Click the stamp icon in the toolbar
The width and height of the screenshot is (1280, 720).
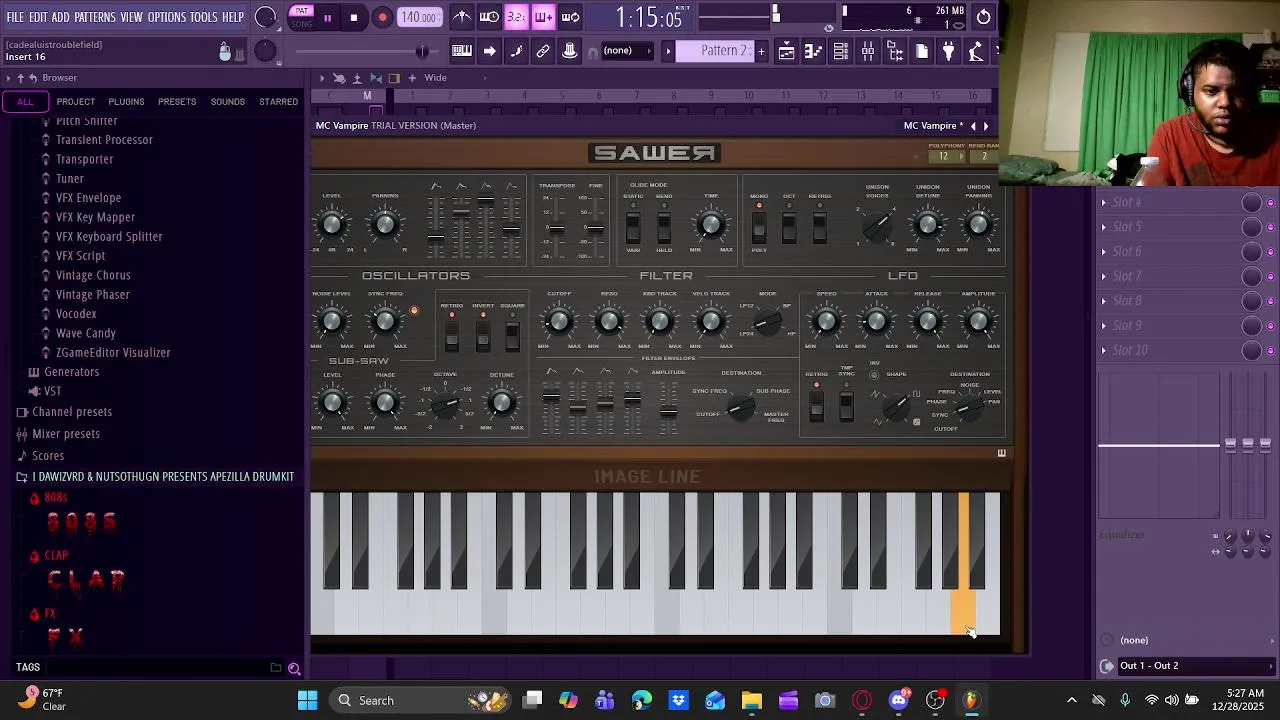[x=570, y=51]
